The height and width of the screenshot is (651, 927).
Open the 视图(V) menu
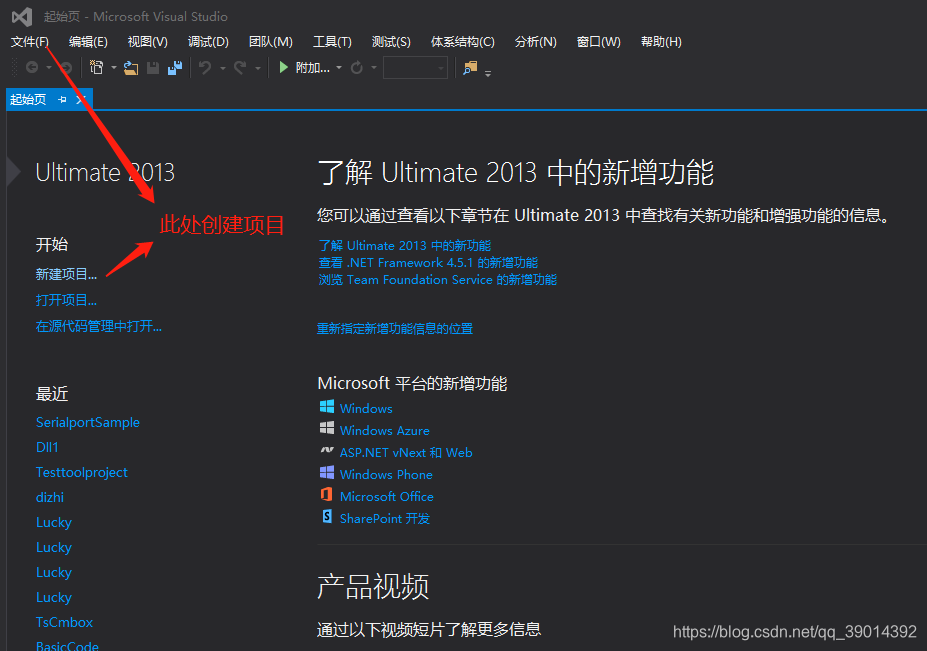pos(148,42)
